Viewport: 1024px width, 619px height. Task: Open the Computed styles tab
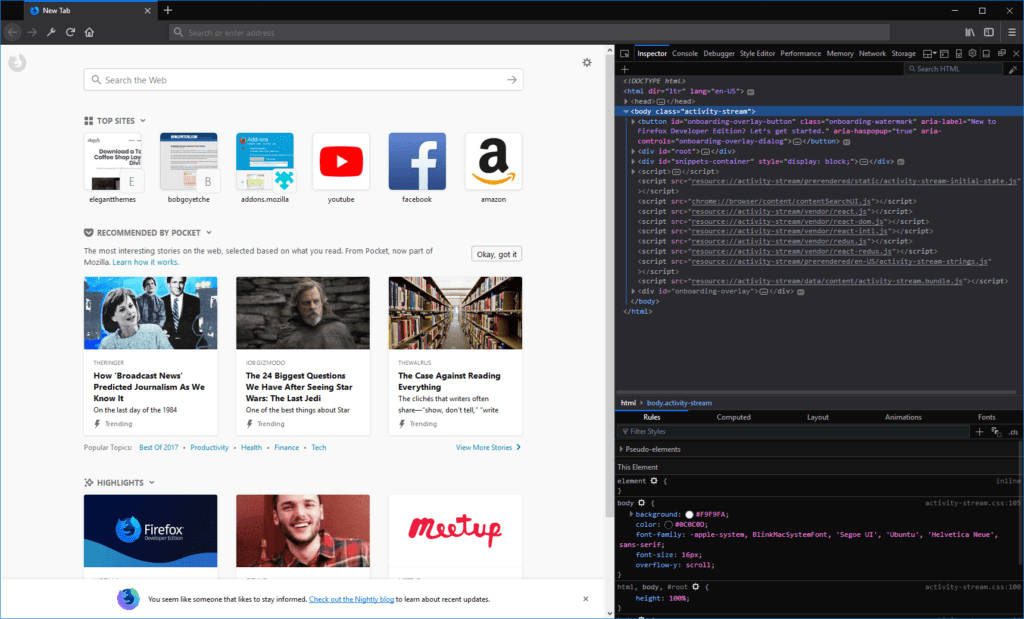[734, 417]
